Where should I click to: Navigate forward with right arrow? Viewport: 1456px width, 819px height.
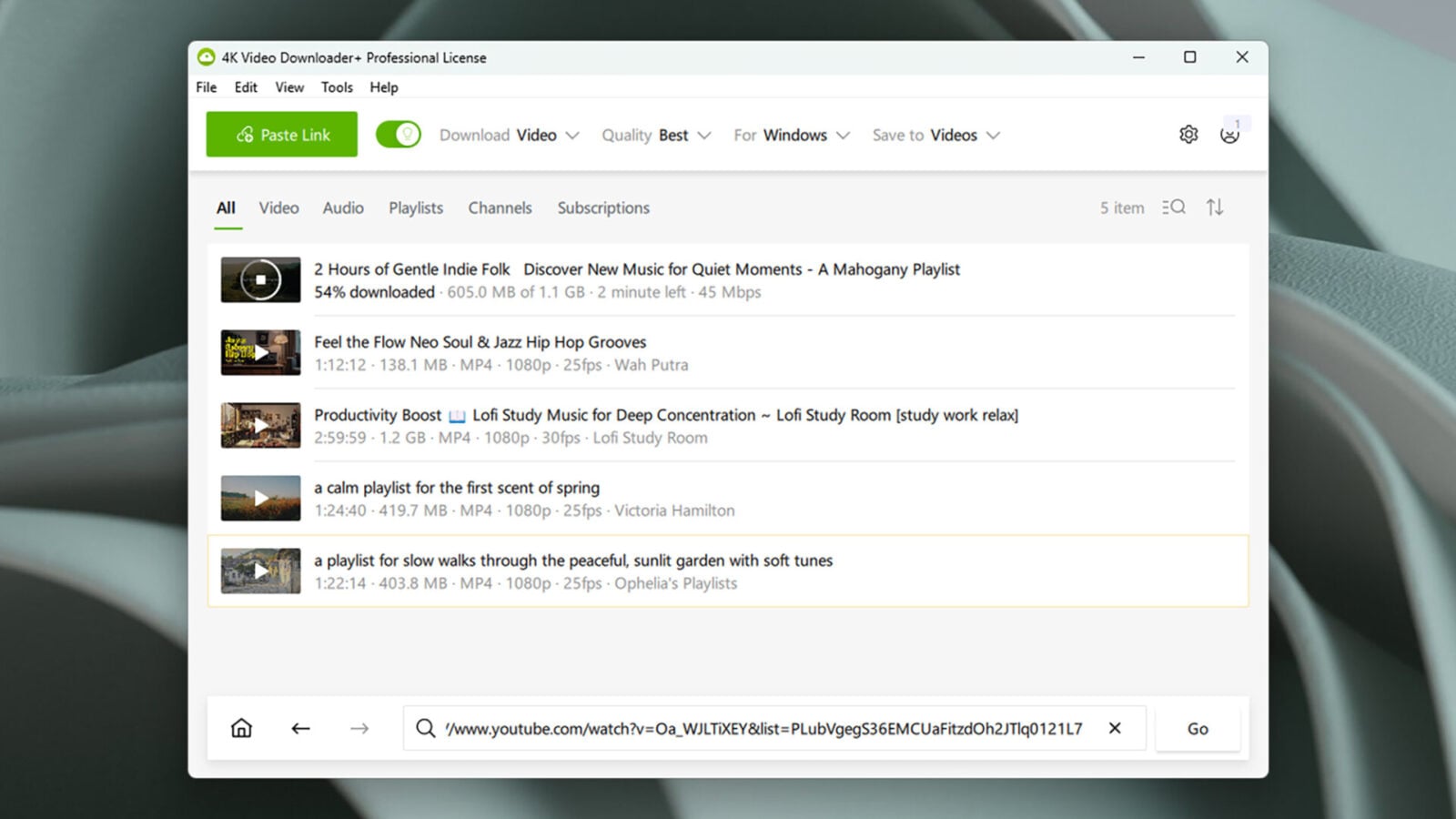(x=359, y=728)
